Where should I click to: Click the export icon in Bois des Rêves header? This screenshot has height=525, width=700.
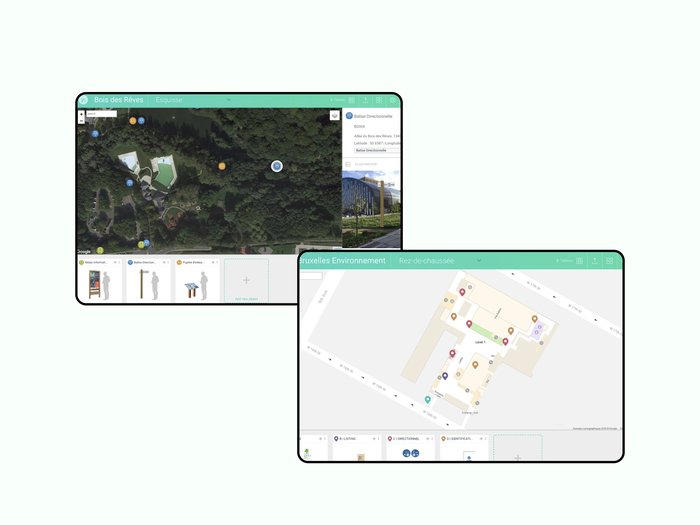pos(365,100)
